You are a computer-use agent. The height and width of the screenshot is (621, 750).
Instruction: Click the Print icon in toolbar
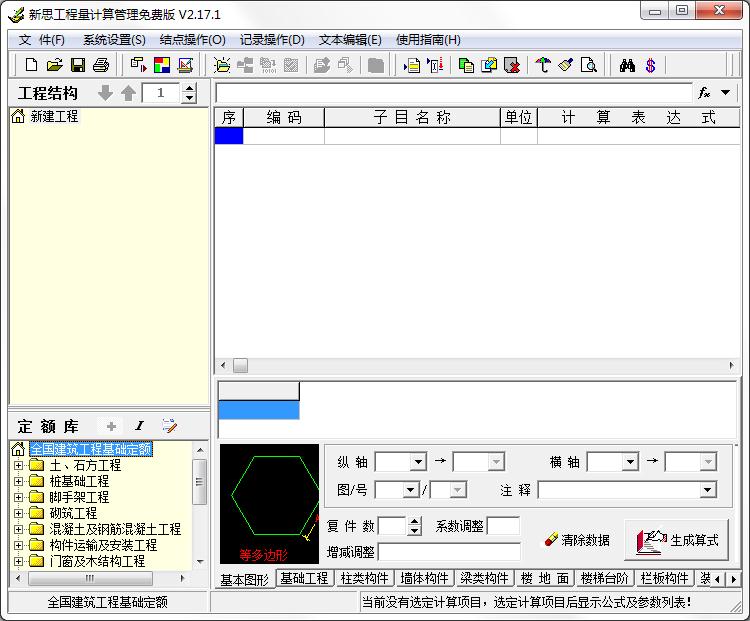(x=100, y=66)
